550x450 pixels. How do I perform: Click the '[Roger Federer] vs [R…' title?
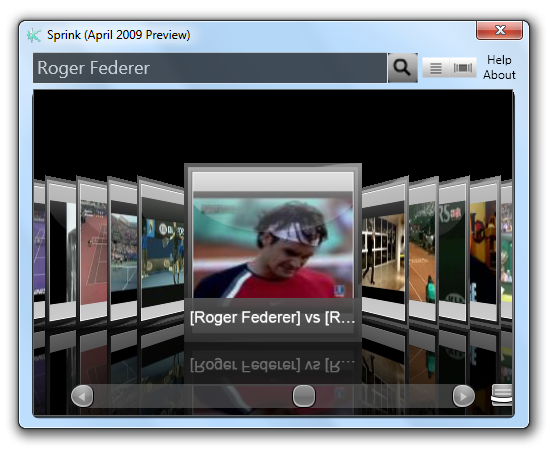273,317
